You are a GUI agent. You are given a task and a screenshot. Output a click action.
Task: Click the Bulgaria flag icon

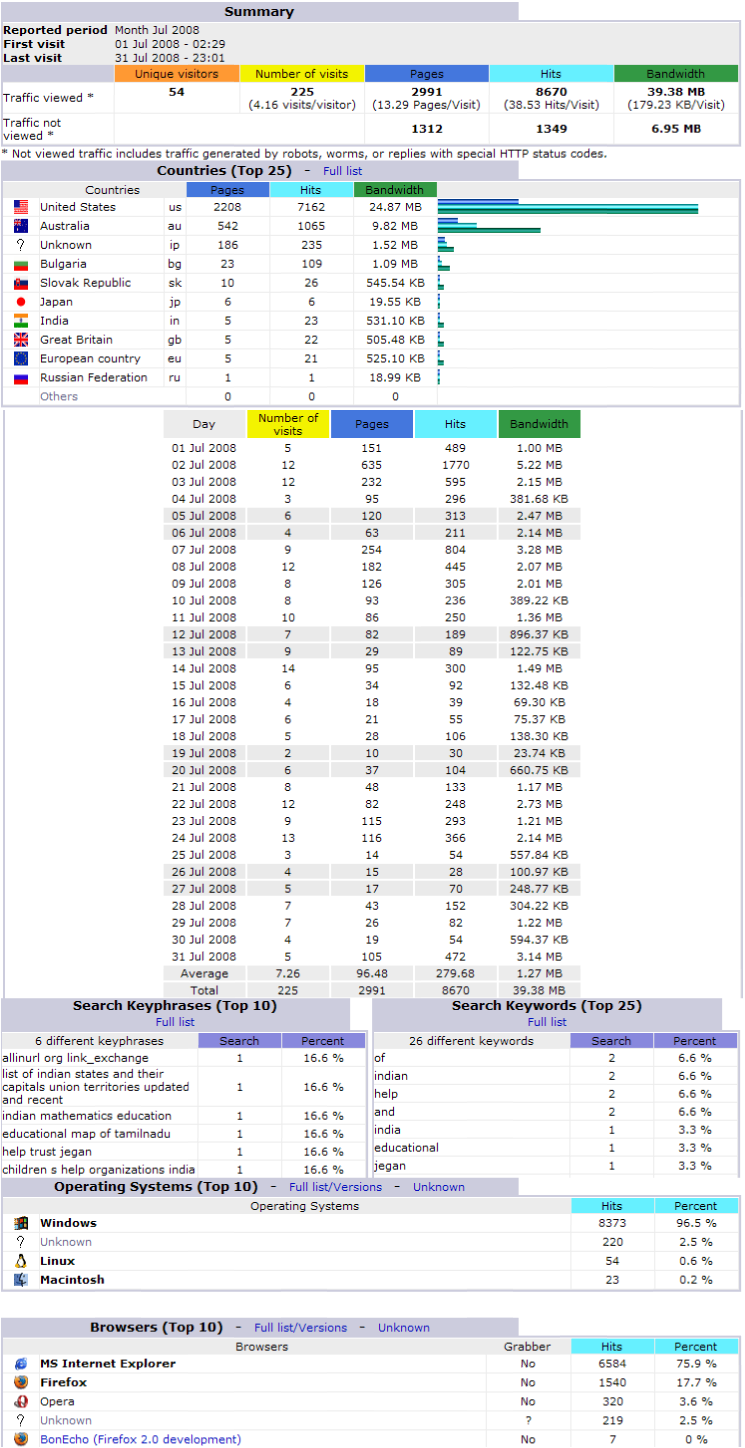pos(21,264)
